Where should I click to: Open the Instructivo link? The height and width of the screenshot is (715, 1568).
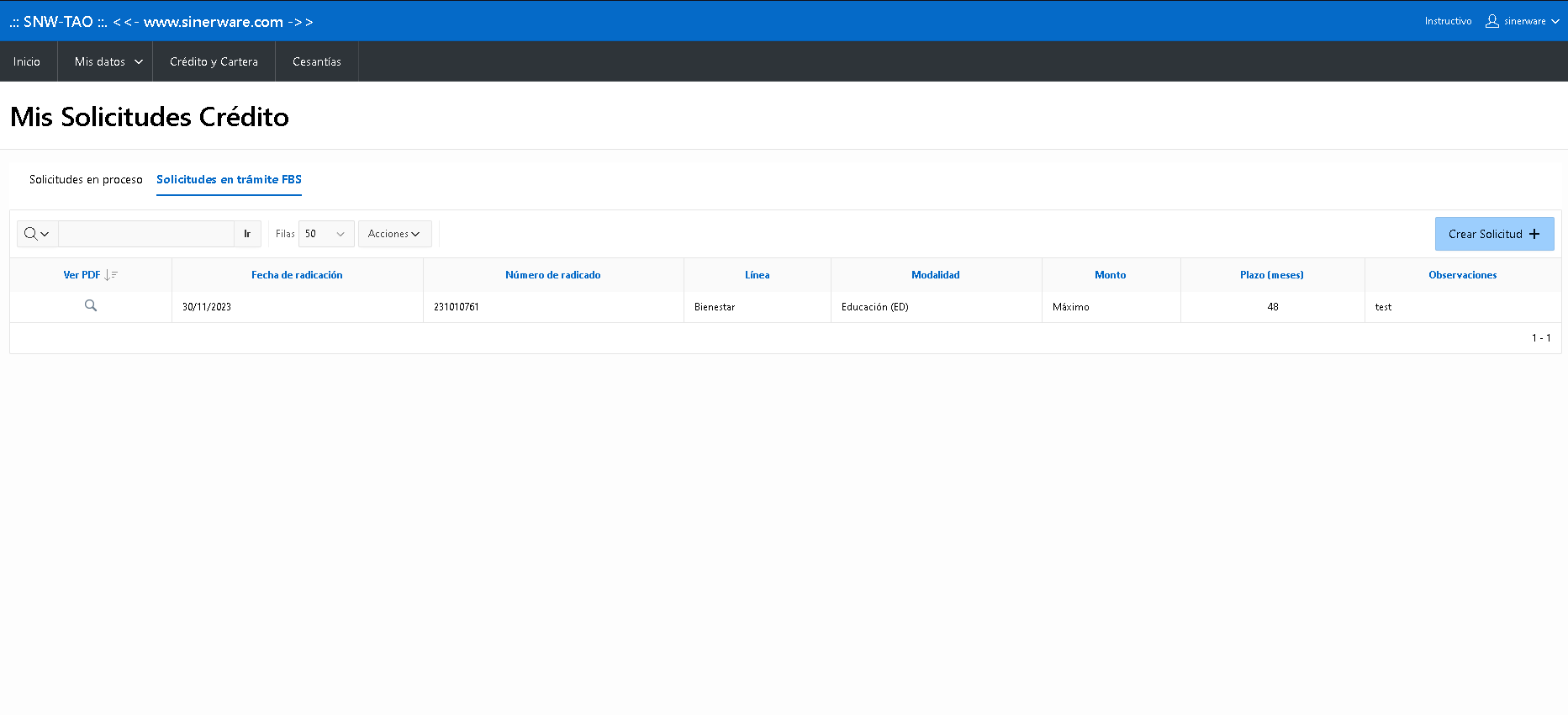pyautogui.click(x=1448, y=21)
